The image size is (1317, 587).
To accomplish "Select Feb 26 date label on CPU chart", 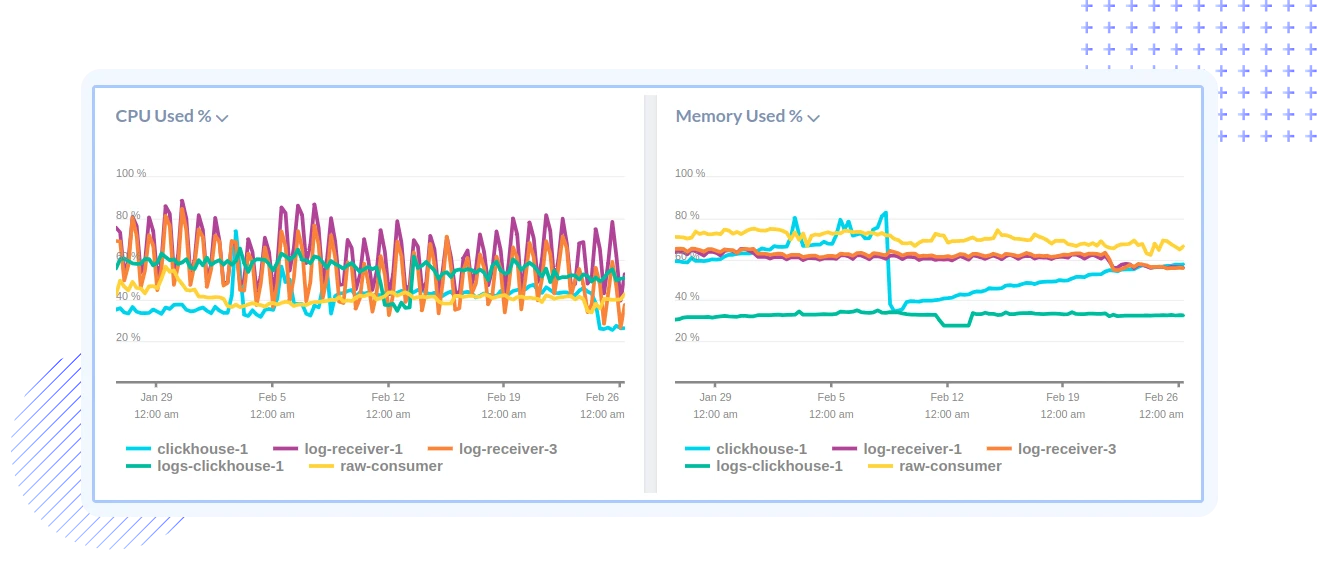I will pos(602,397).
